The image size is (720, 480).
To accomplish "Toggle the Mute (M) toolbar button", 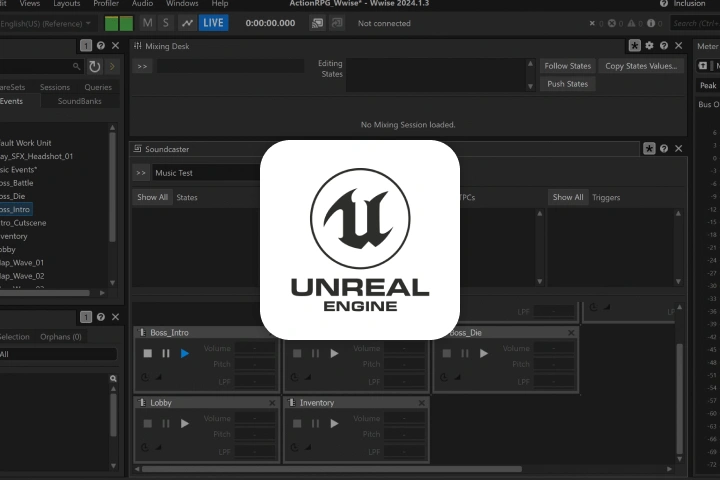I will [147, 23].
